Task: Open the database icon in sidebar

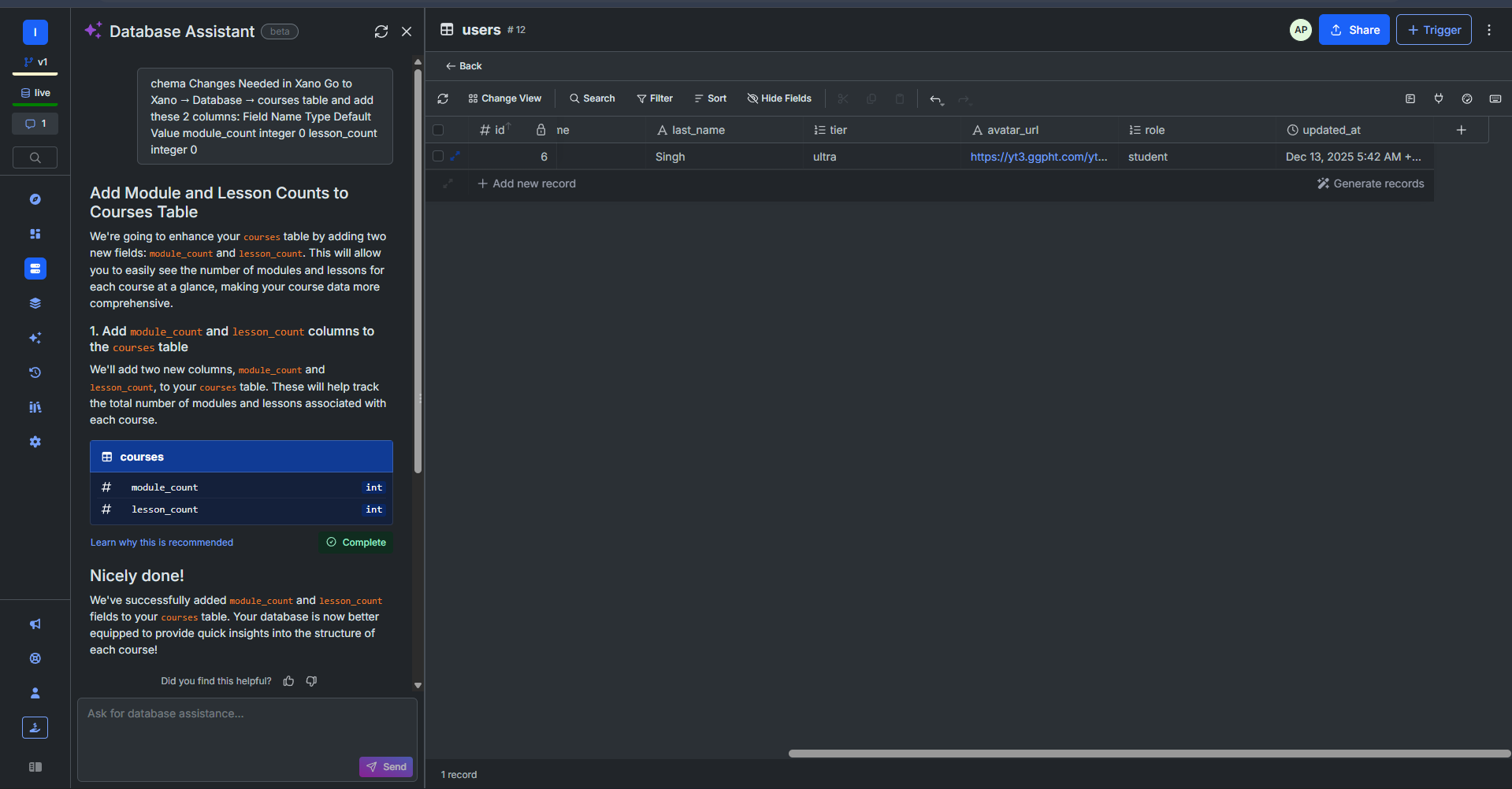Action: (35, 269)
